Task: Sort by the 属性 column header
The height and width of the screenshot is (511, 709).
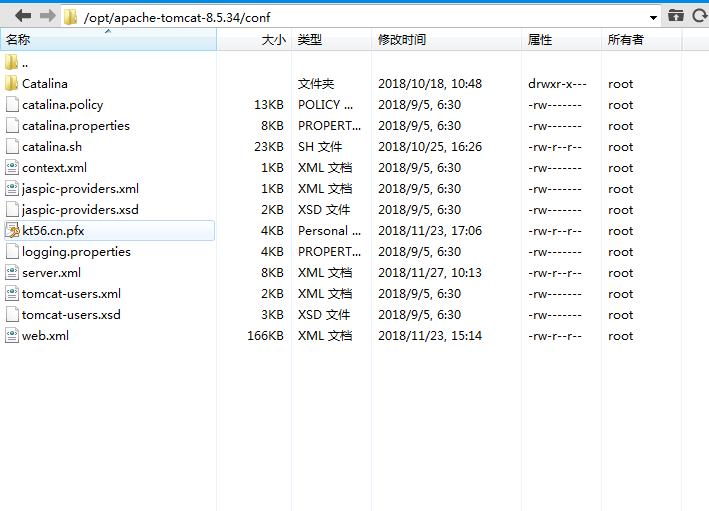Action: coord(561,39)
